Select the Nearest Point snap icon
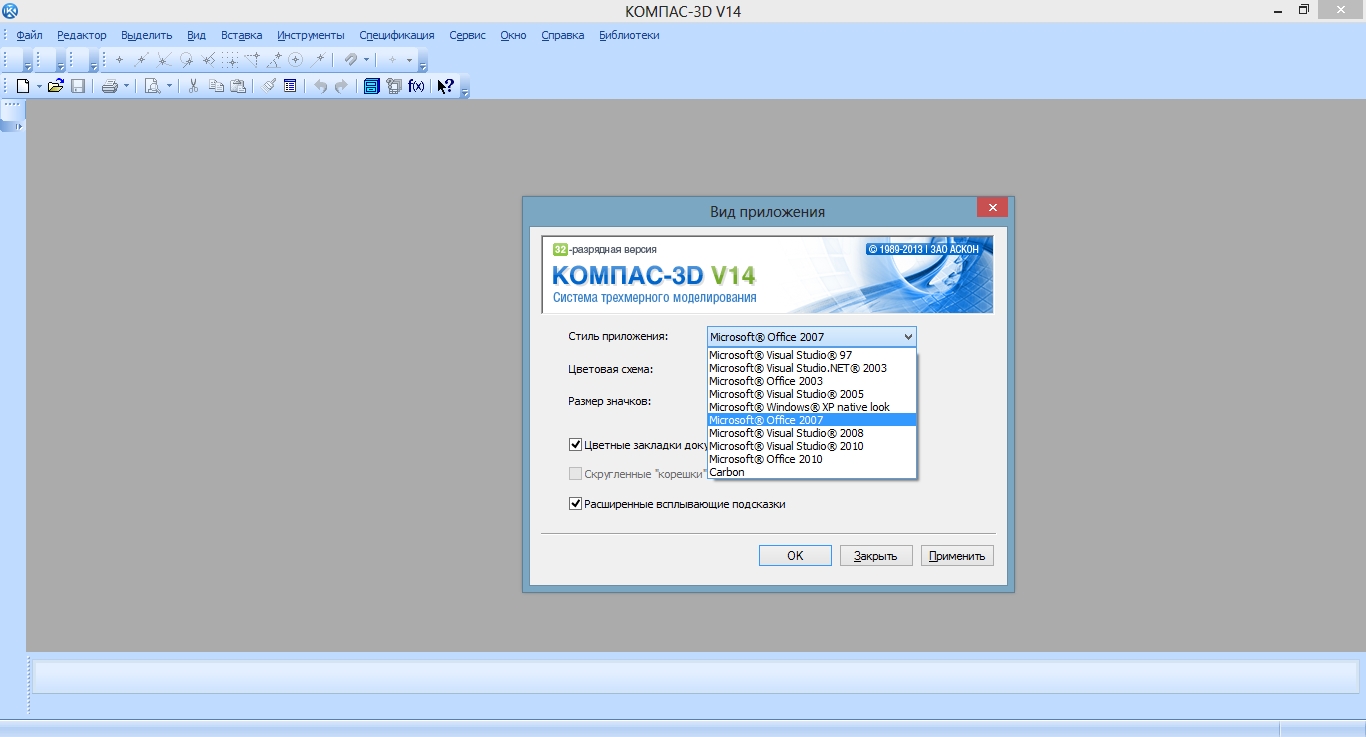The image size is (1366, 737). click(x=119, y=60)
